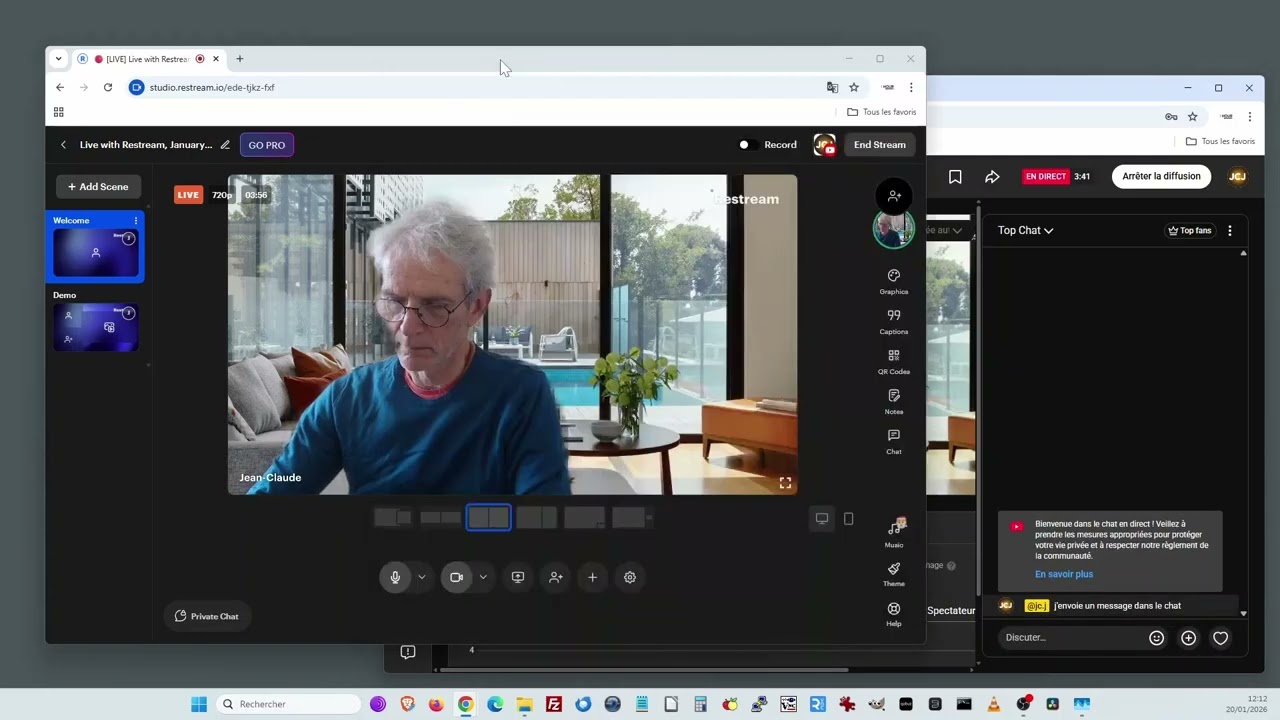This screenshot has height=720, width=1280.
Task: Open the Captions panel
Action: pyautogui.click(x=893, y=321)
